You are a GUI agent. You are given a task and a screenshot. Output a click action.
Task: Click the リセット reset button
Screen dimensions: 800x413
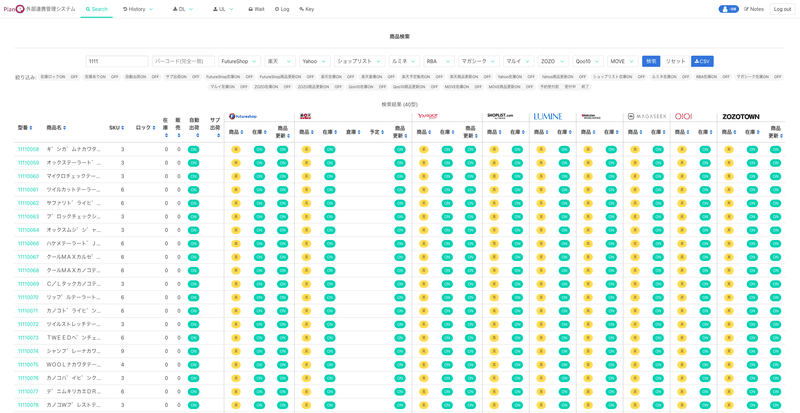coord(676,61)
